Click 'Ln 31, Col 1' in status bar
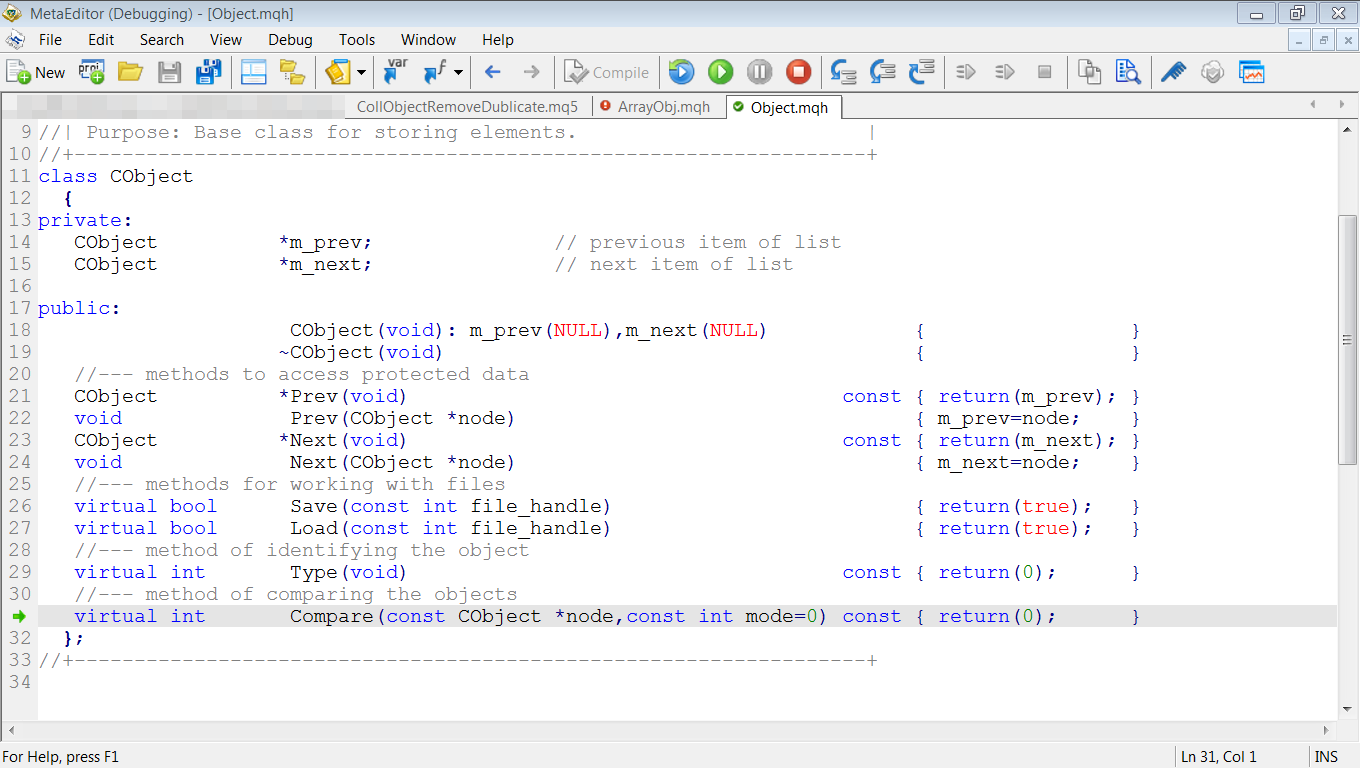 [x=1219, y=757]
